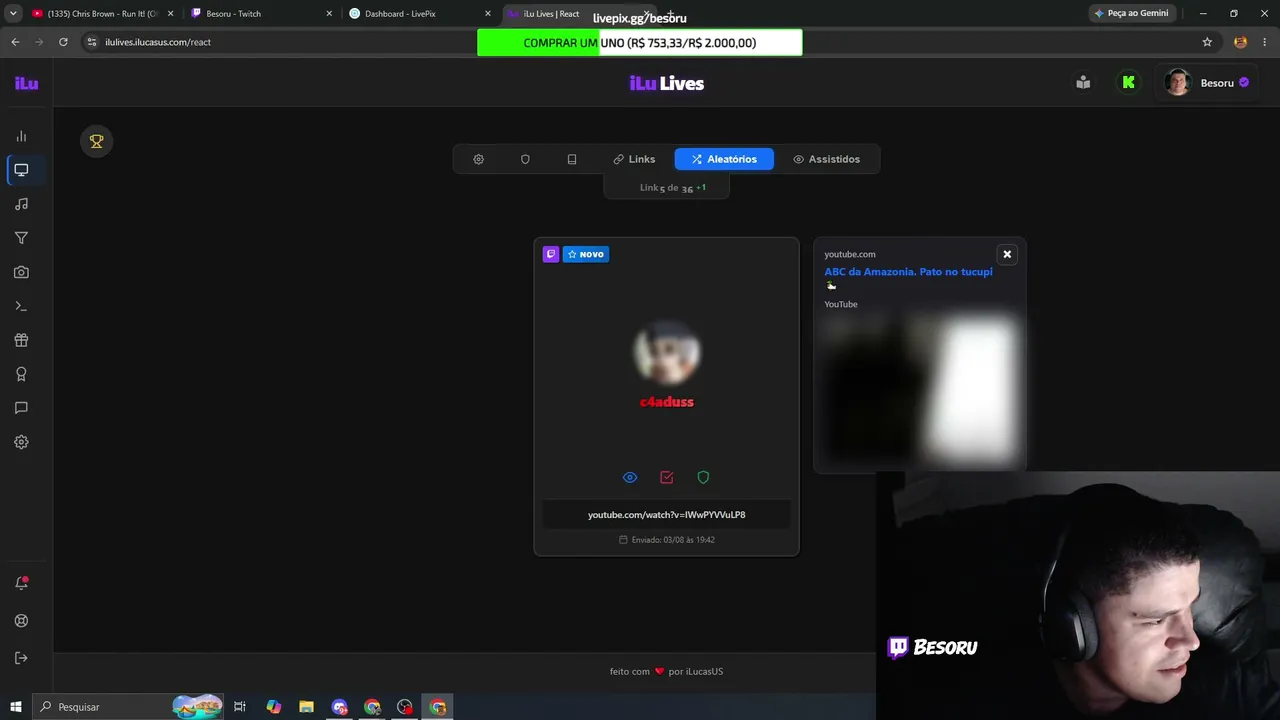Go back in browser history
The height and width of the screenshot is (720, 1280).
[x=15, y=42]
